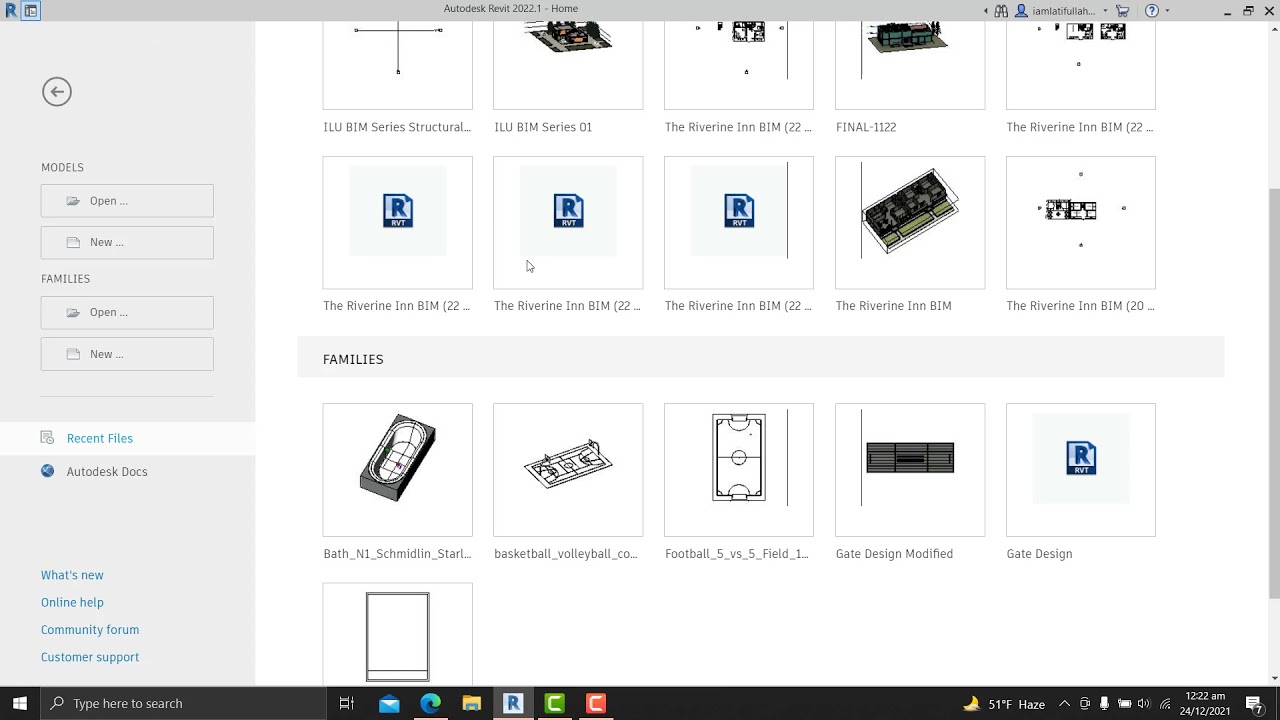1280x720 pixels.
Task: Click the green Camtasia taskbar icon
Action: (x=554, y=703)
